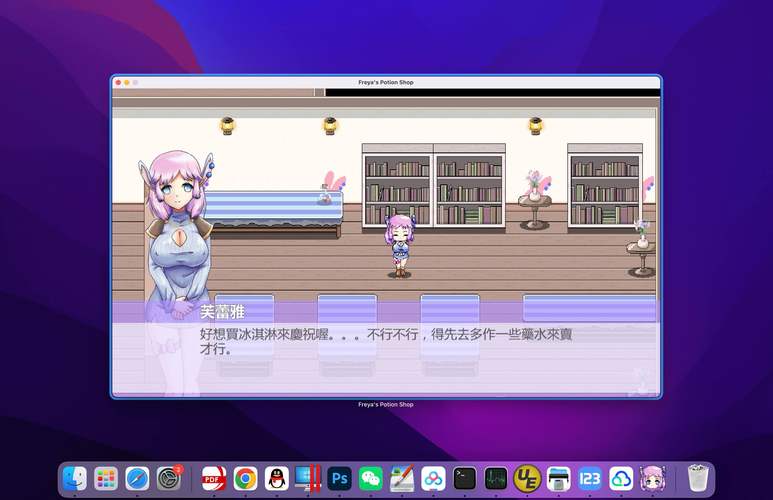This screenshot has height=500, width=773.
Task: Open QQ penguin icon in Dock
Action: (x=277, y=478)
